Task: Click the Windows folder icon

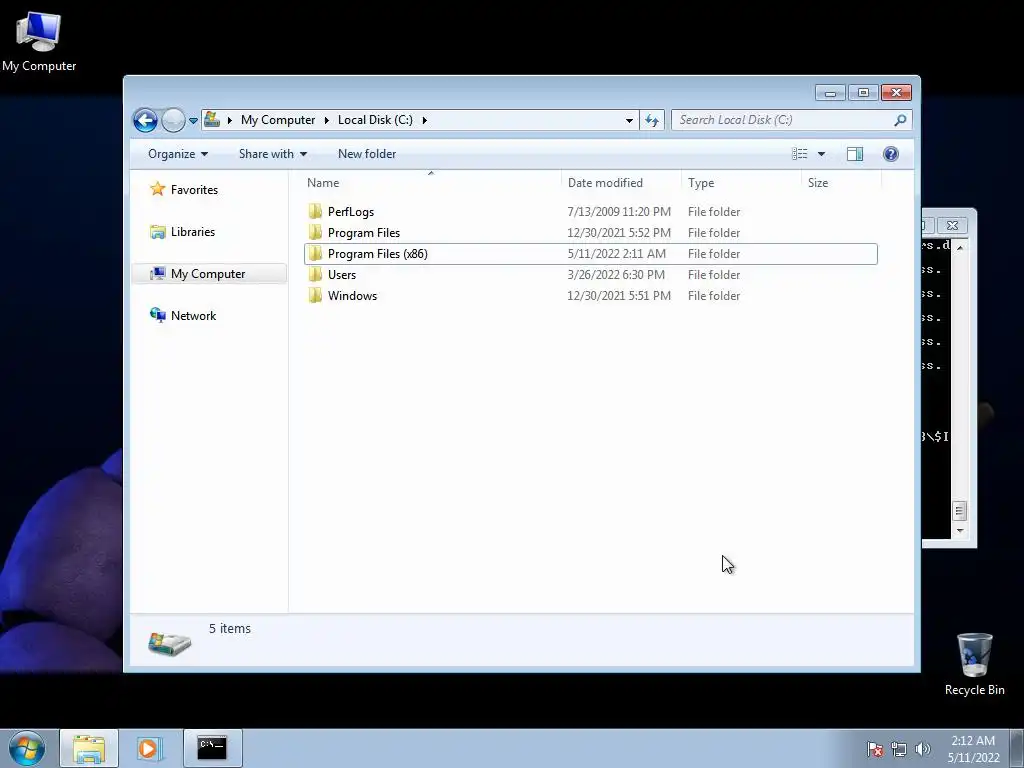Action: 315,295
